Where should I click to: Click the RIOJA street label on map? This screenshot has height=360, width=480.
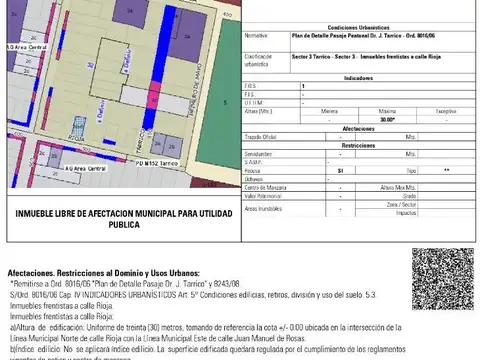point(76,138)
